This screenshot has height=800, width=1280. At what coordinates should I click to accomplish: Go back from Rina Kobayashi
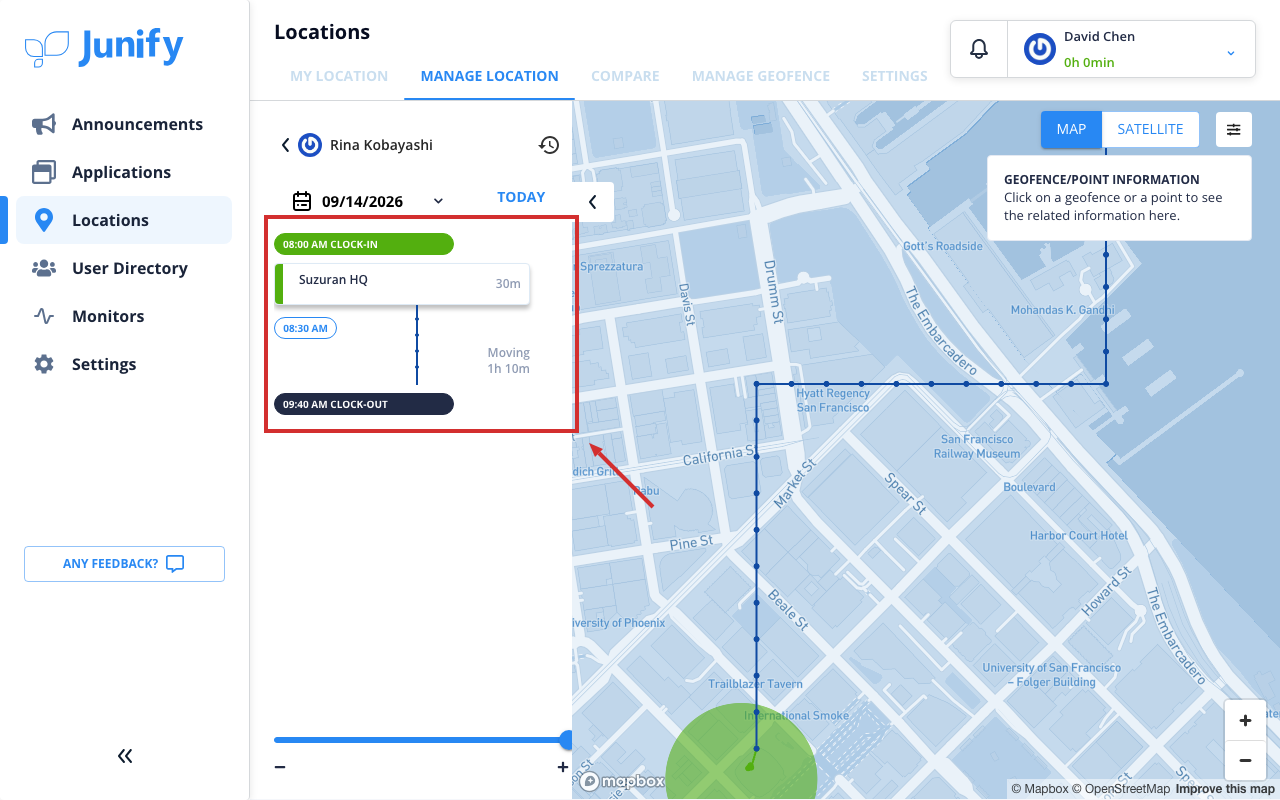[x=285, y=145]
